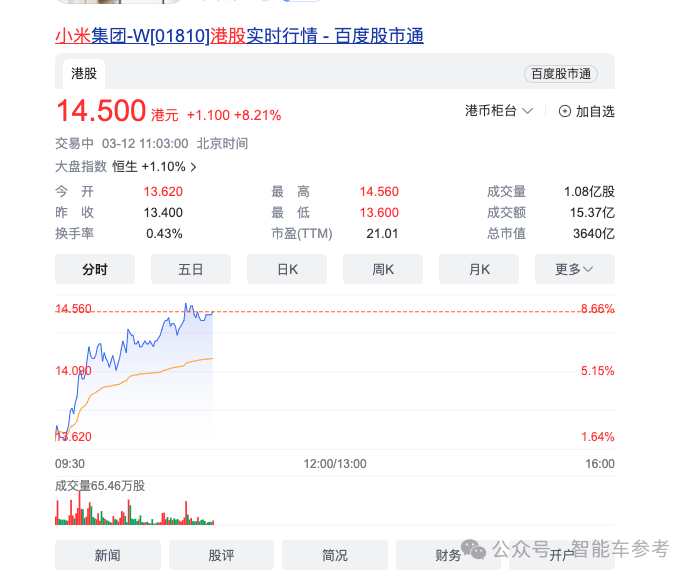Click the 最高 value 14.560 in stats
Image resolution: width=692 pixels, height=577 pixels.
(379, 192)
